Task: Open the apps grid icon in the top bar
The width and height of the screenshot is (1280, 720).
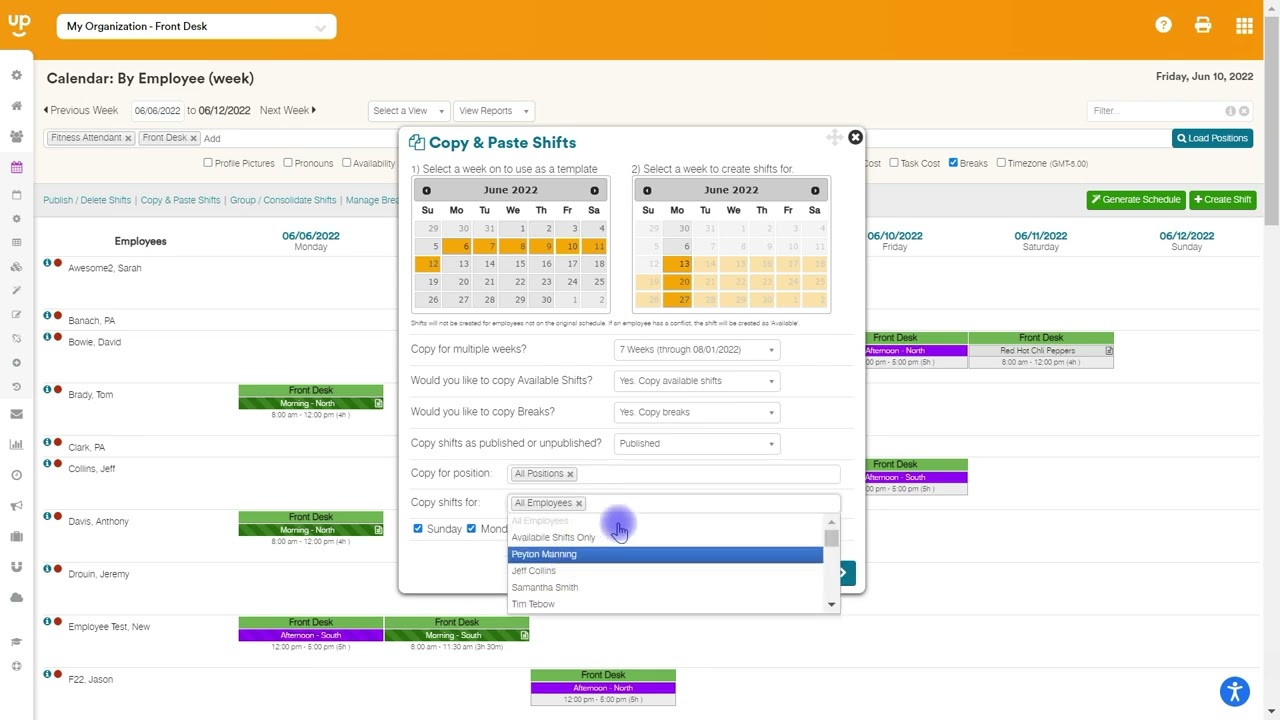Action: click(1244, 26)
